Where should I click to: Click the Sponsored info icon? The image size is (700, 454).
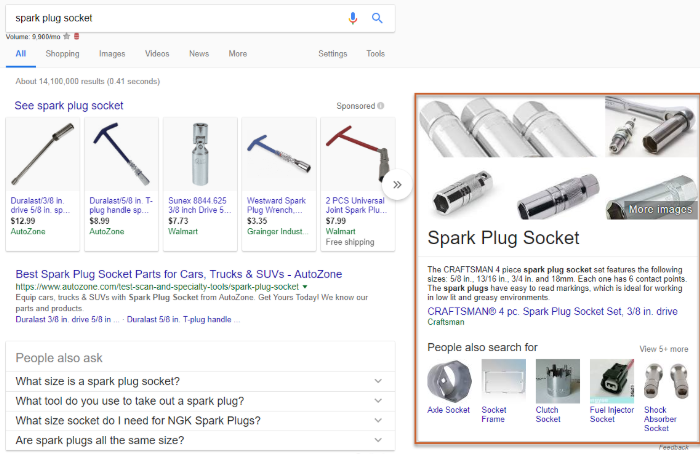380,106
